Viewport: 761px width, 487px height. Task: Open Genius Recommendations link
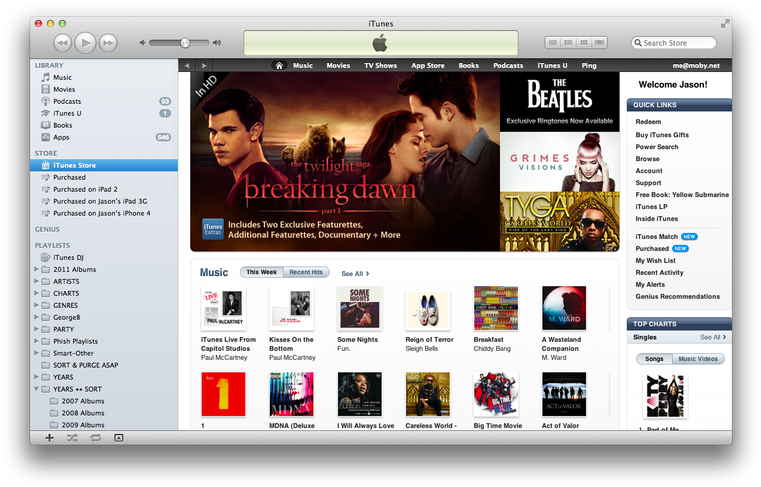678,296
